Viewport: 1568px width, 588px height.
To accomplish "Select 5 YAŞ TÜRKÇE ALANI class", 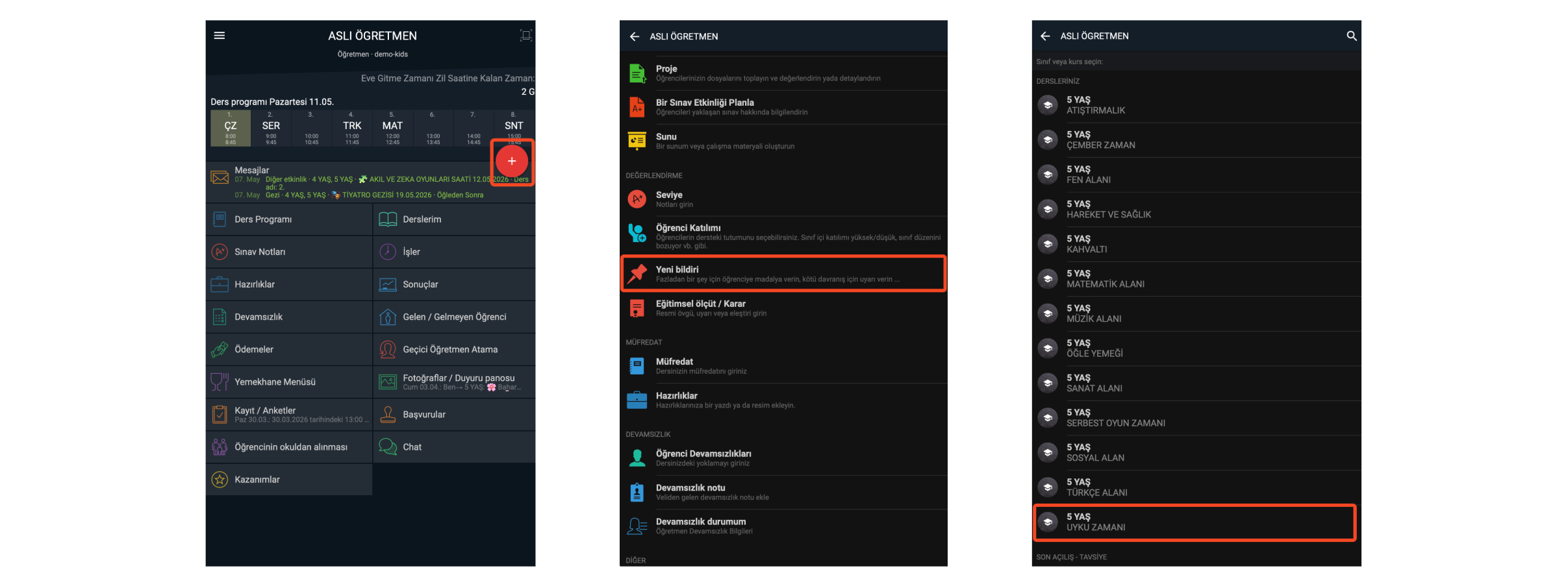I will pyautogui.click(x=1196, y=487).
